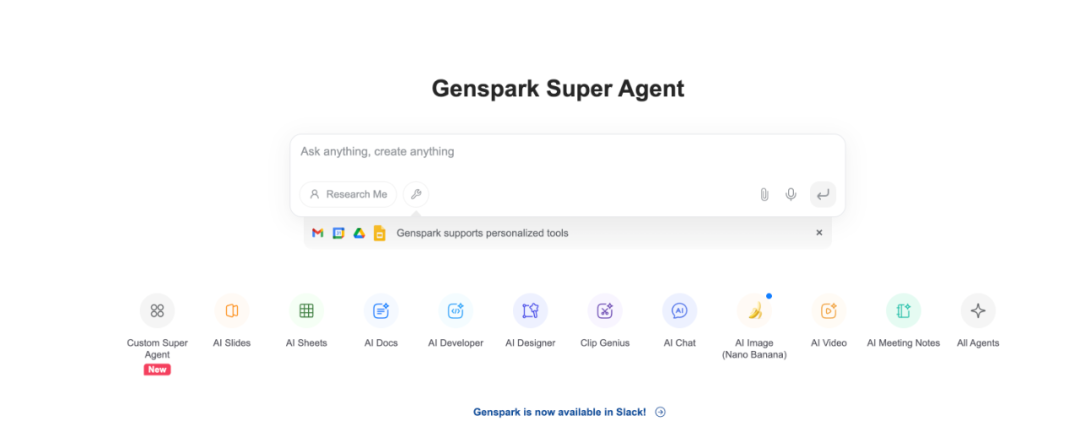Dismiss the personalized tools banner
The height and width of the screenshot is (443, 1080).
[x=819, y=233]
